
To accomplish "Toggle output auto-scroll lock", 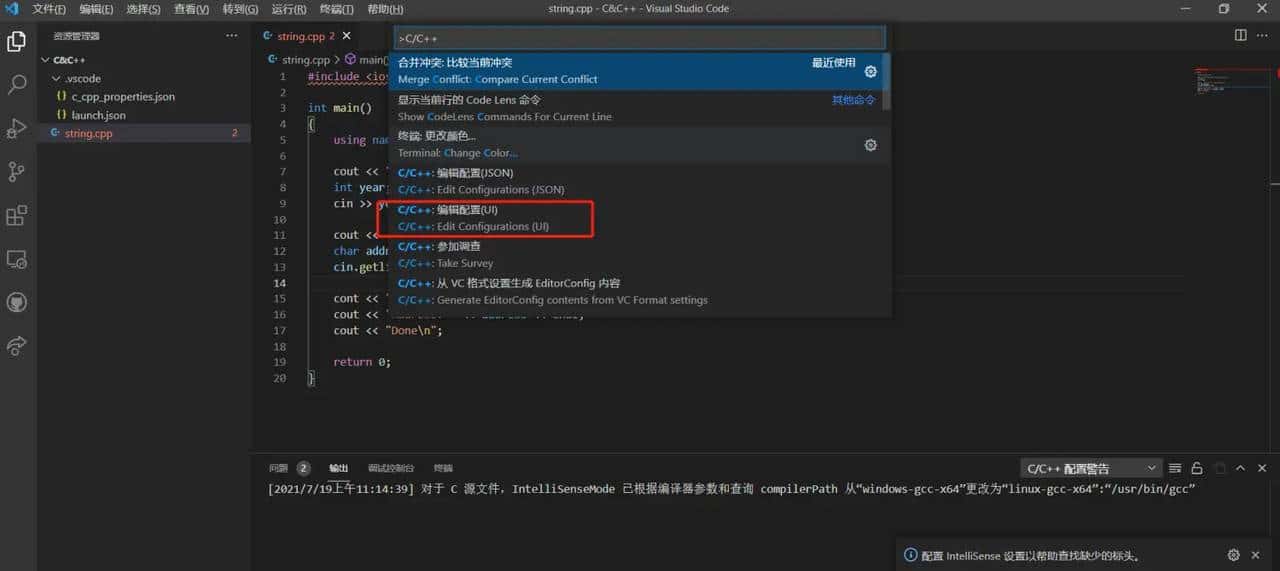I will [1197, 468].
